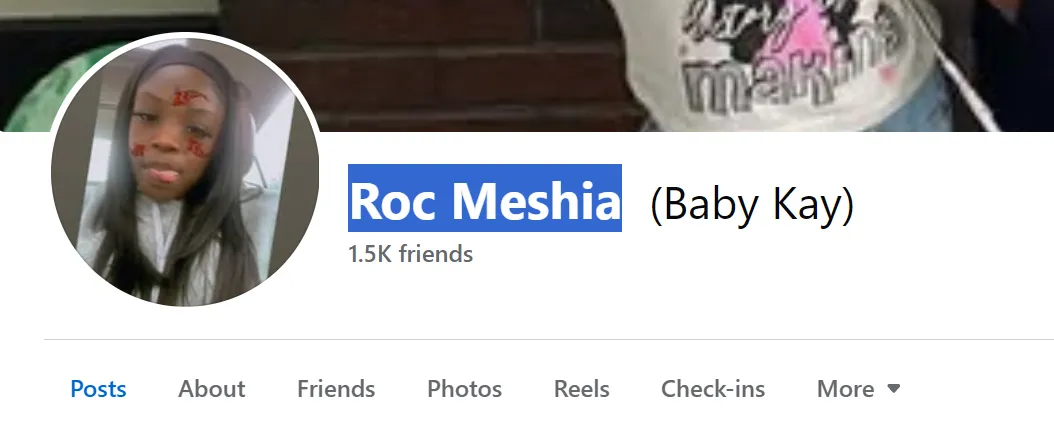Go to the Friends tab
Viewport: 1054px width, 424px height.
(x=336, y=388)
